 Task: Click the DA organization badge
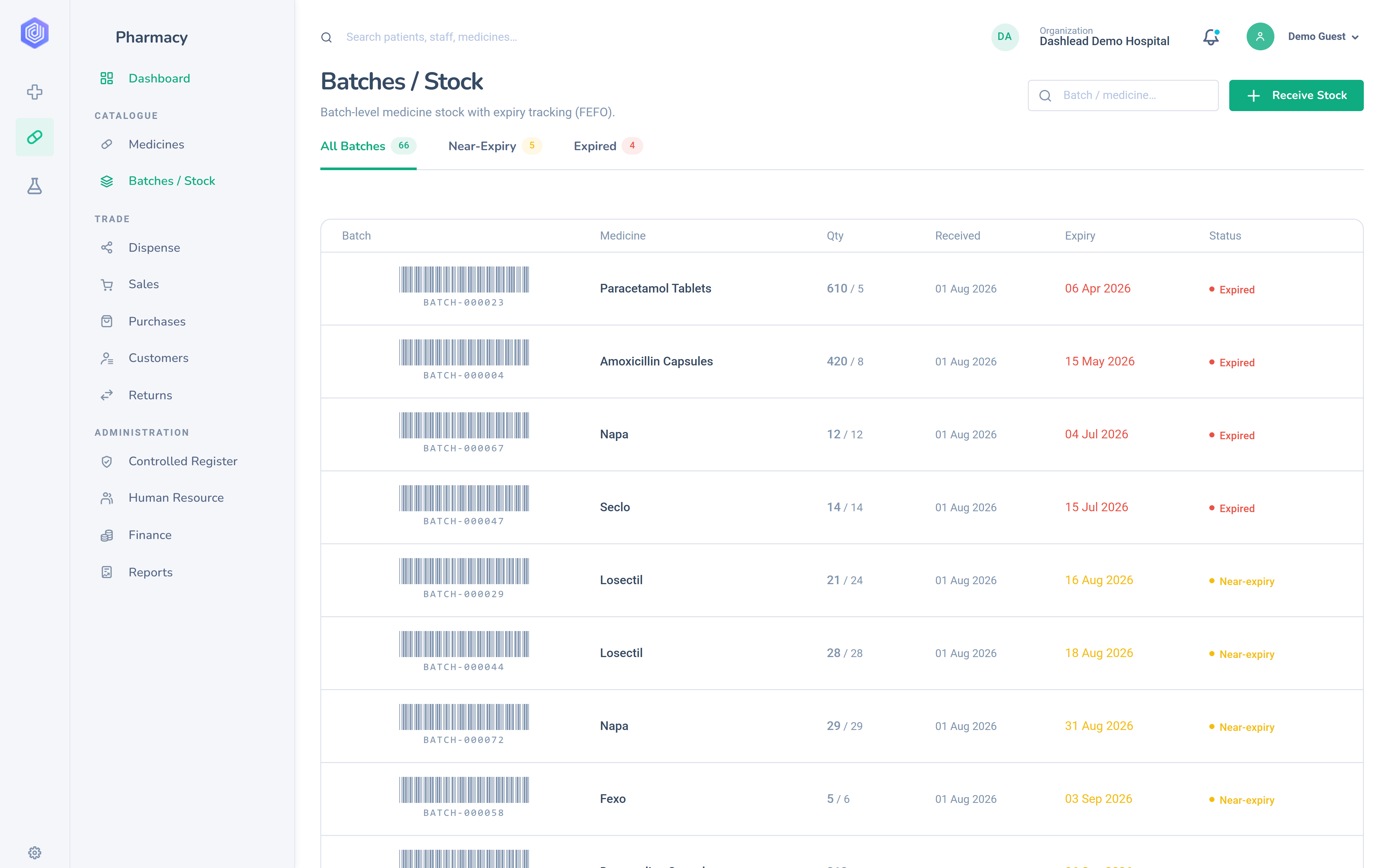coord(1004,37)
